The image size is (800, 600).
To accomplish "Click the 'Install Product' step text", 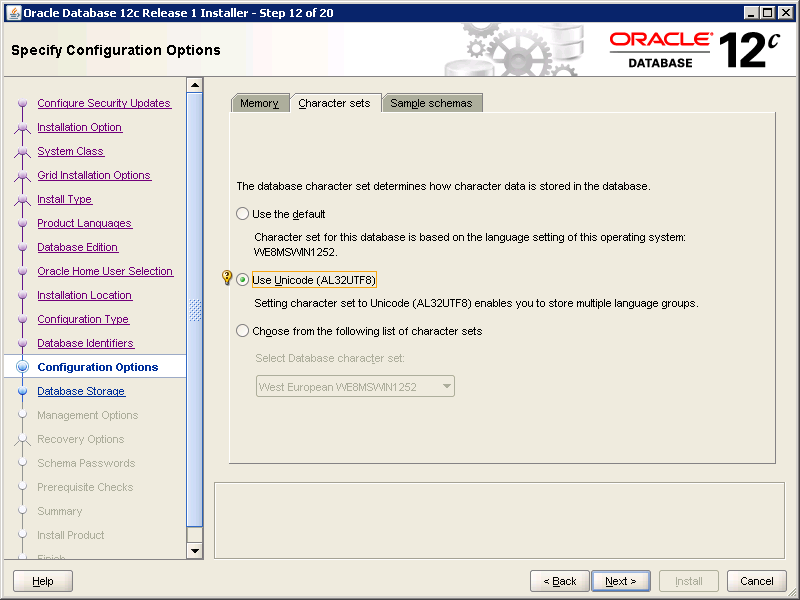I will [x=71, y=535].
